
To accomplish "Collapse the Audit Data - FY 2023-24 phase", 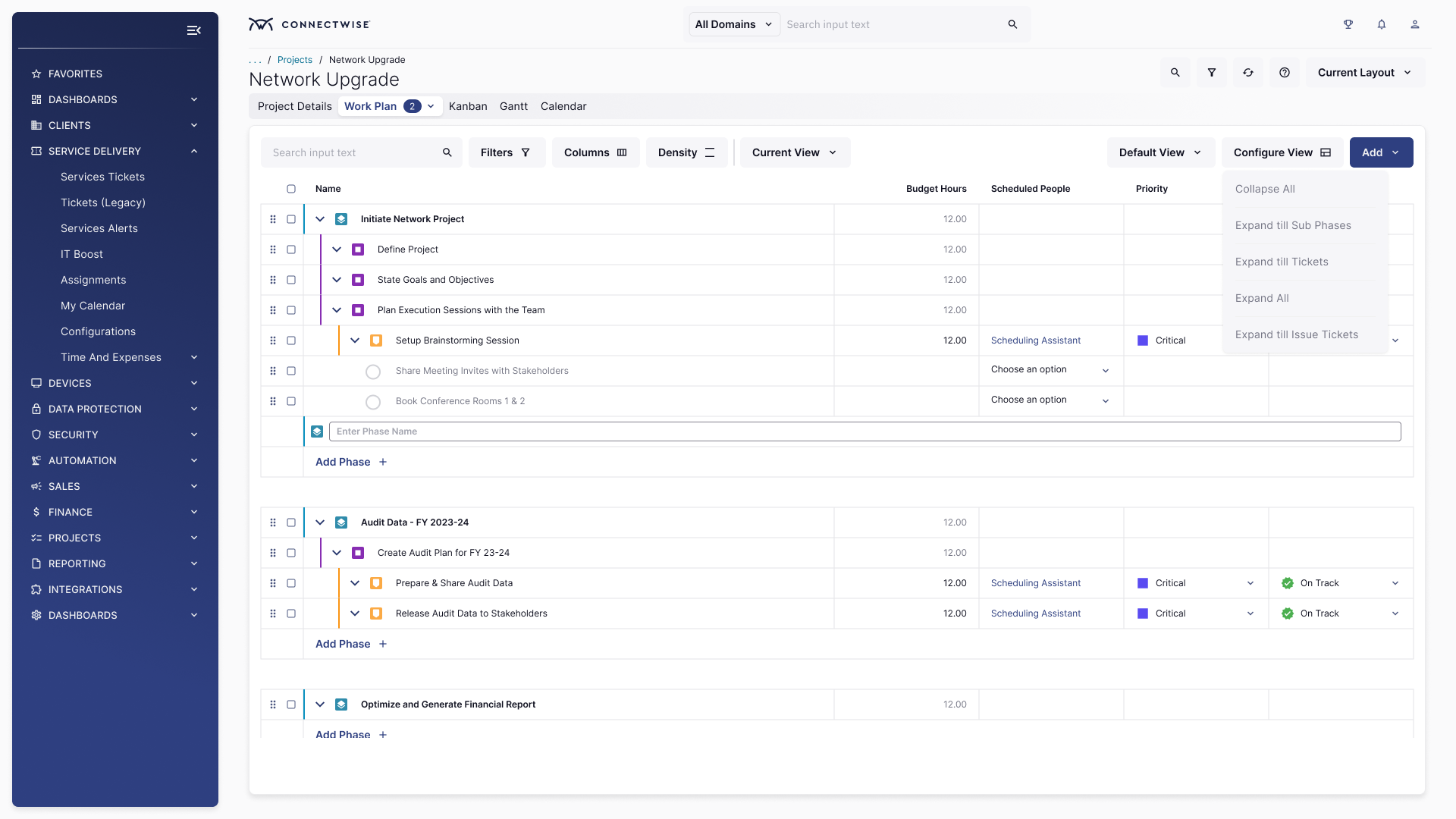I will (320, 522).
